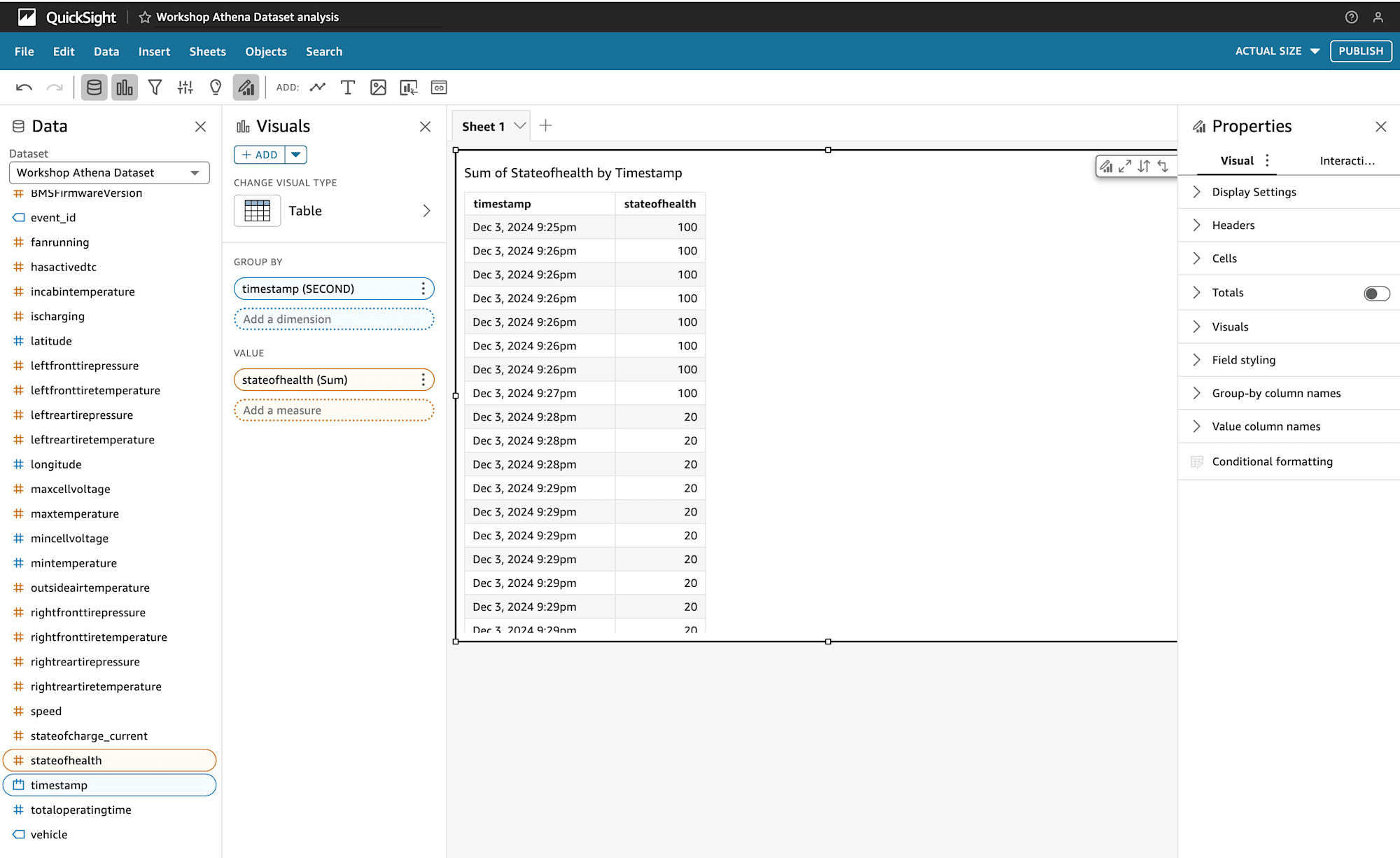This screenshot has width=1400, height=858.
Task: Toggle the Properties pane toolbar icon
Action: coord(246,88)
